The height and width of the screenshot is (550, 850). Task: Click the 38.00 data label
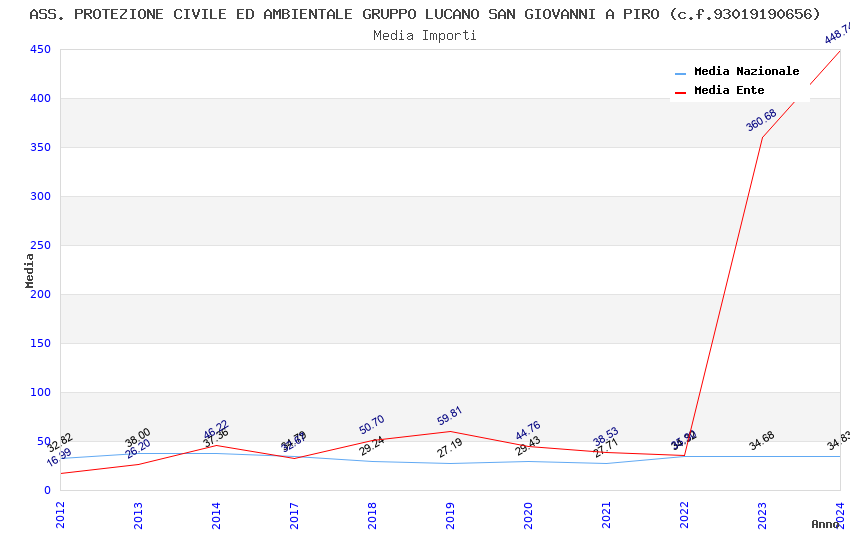click(x=138, y=437)
